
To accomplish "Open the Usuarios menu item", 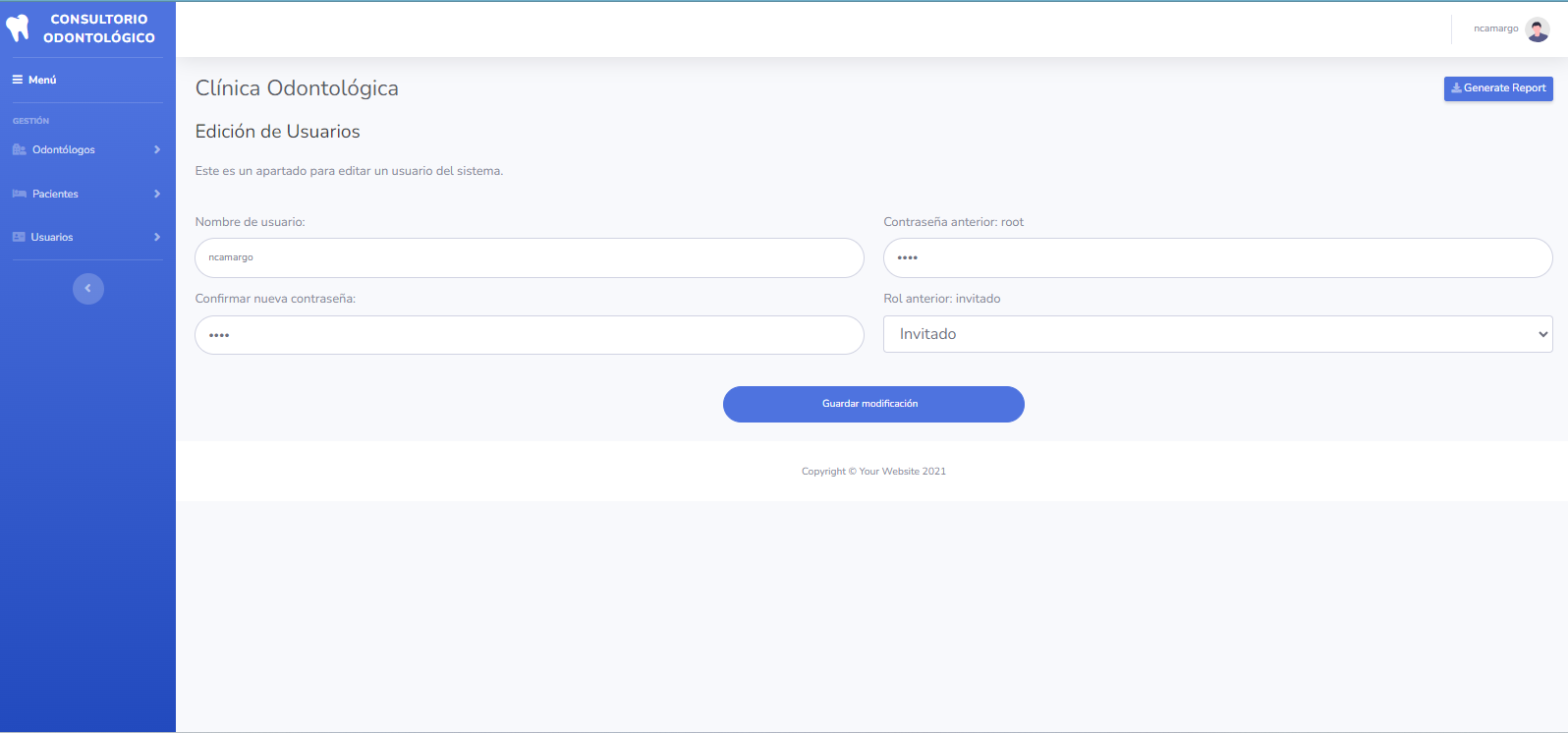I will [87, 237].
